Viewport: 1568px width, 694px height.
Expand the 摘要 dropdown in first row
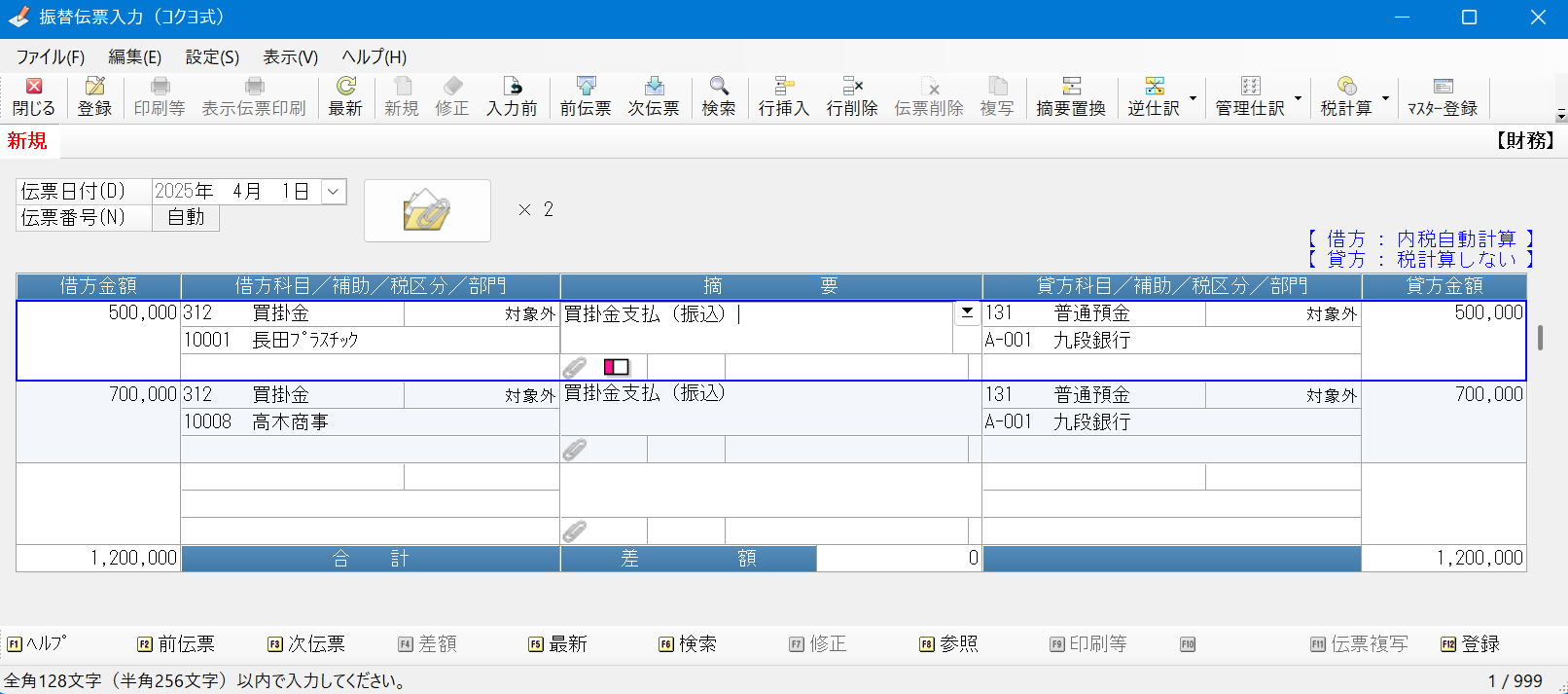[x=967, y=312]
